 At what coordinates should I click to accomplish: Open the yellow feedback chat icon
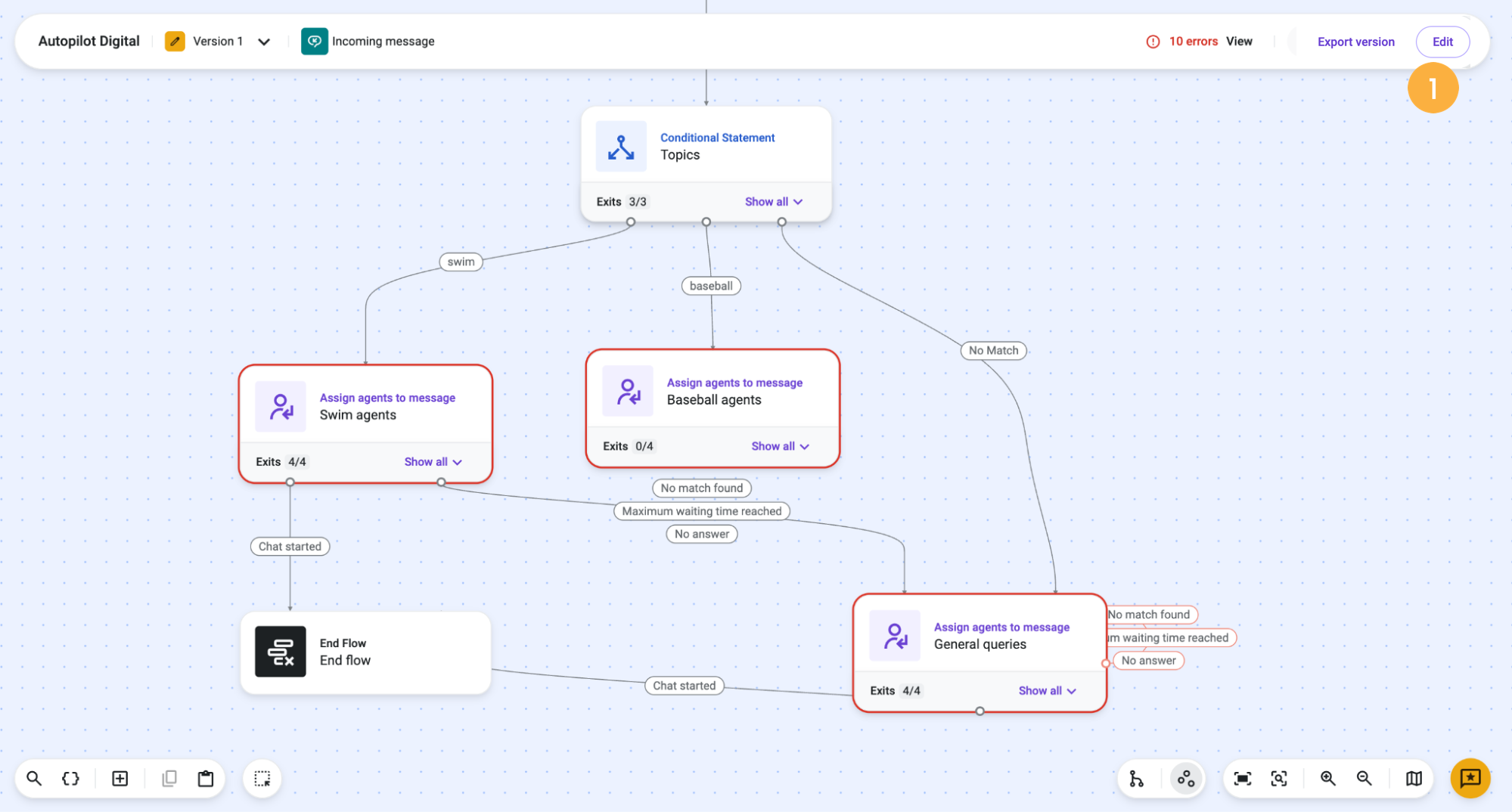1470,778
